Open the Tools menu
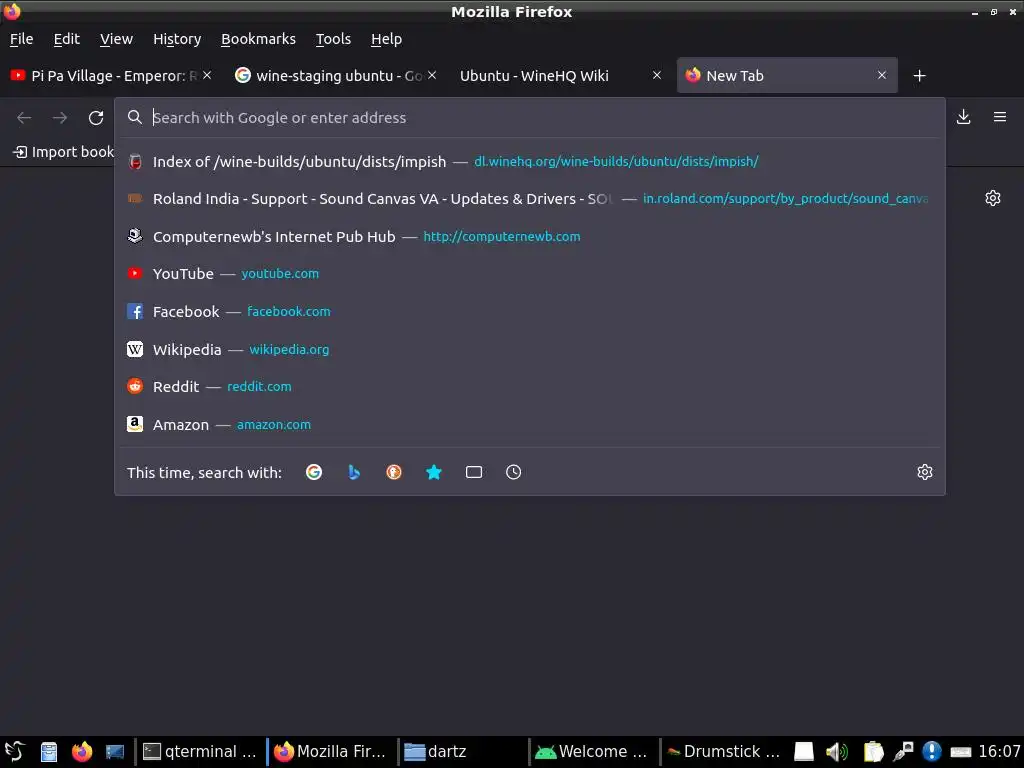The image size is (1024, 768). pos(333,39)
